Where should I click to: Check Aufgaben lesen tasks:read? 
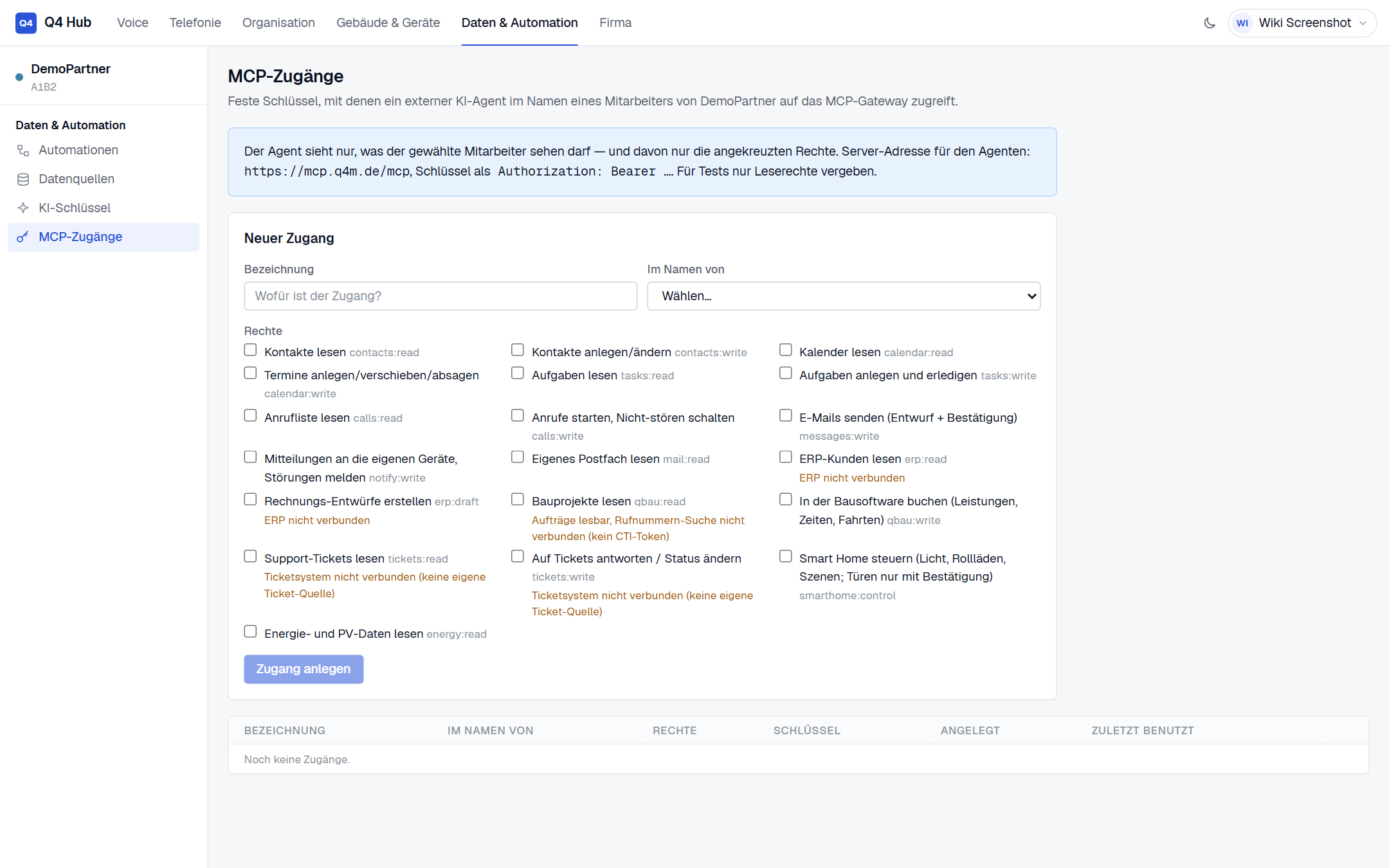518,373
